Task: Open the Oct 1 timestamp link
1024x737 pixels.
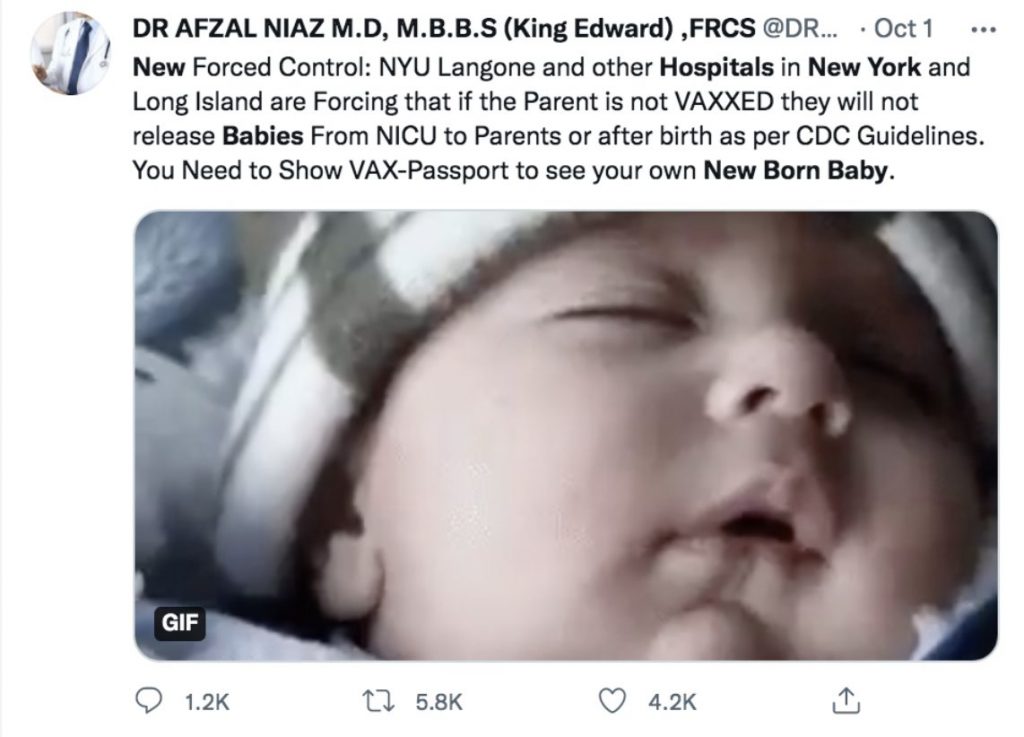Action: point(903,29)
